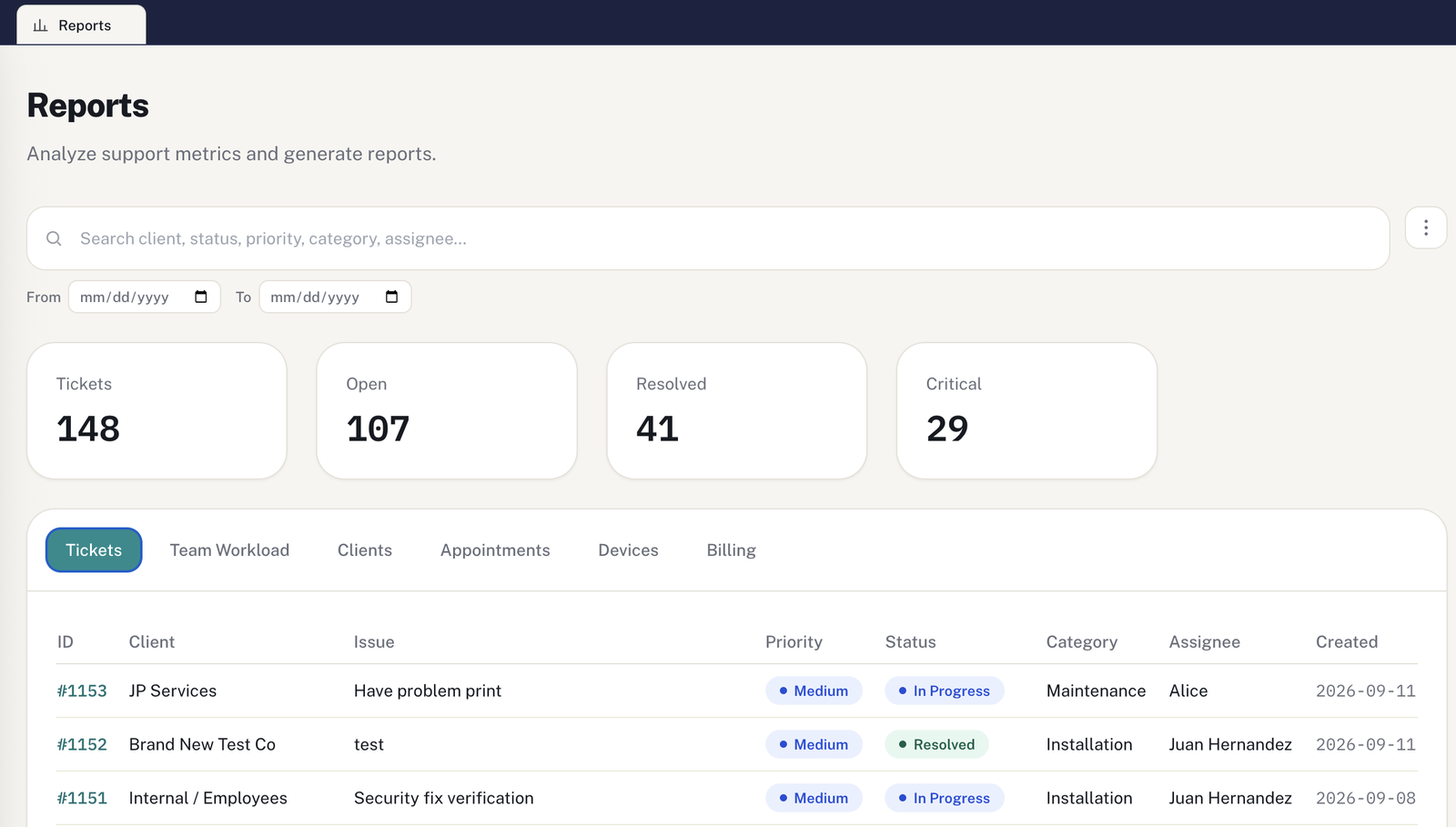Click Maintenance category in JP Services row
Viewport: 1456px width, 827px height.
[1096, 691]
